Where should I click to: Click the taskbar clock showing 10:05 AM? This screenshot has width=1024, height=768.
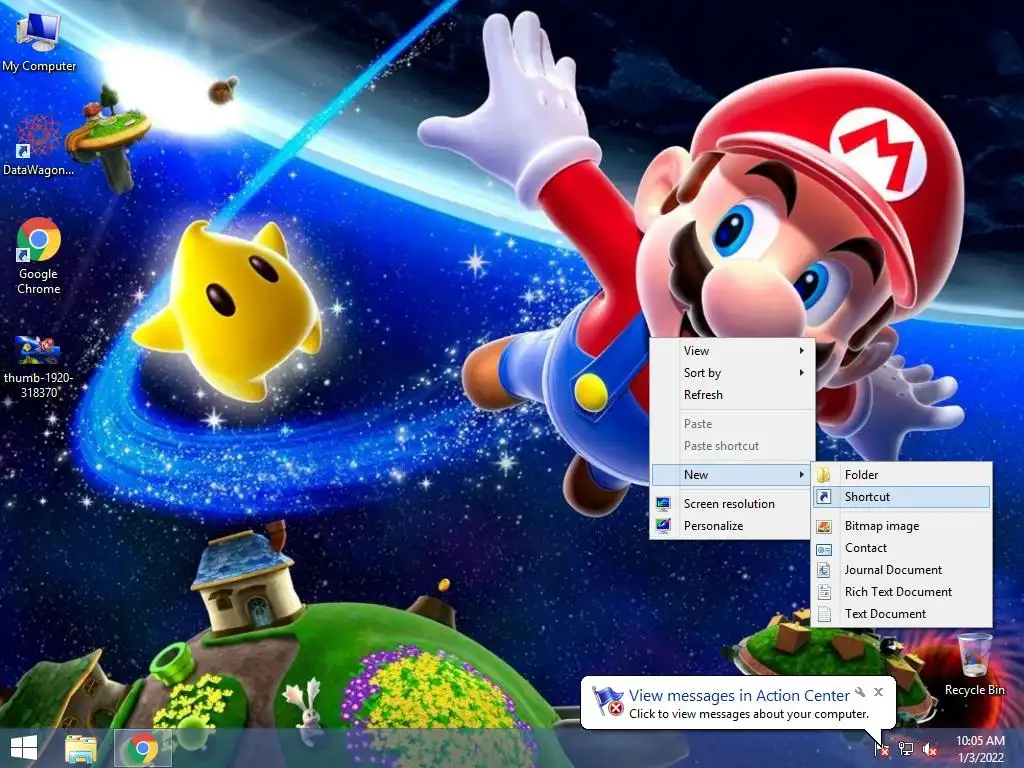[x=980, y=748]
